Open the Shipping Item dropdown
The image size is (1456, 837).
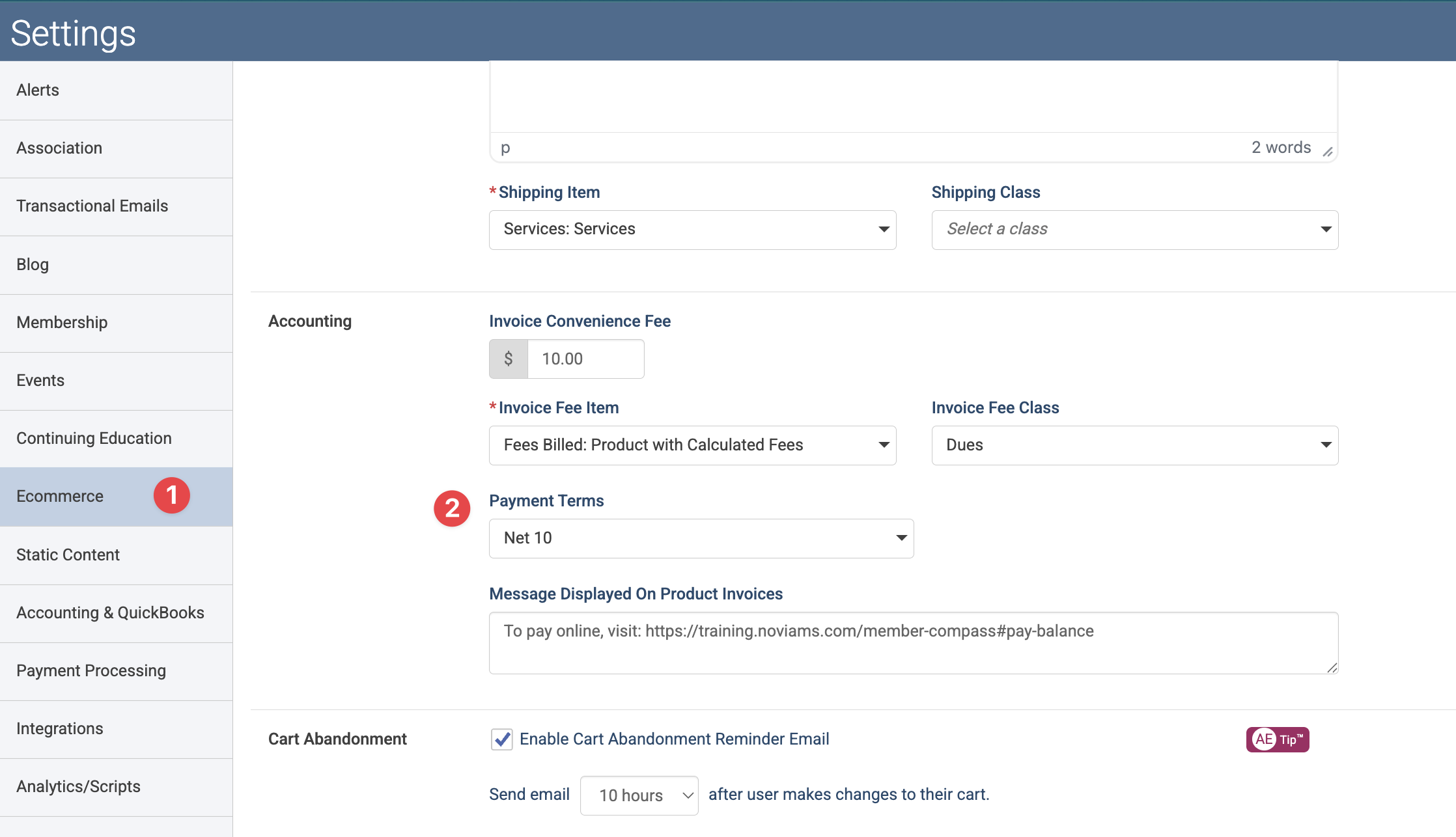click(692, 230)
